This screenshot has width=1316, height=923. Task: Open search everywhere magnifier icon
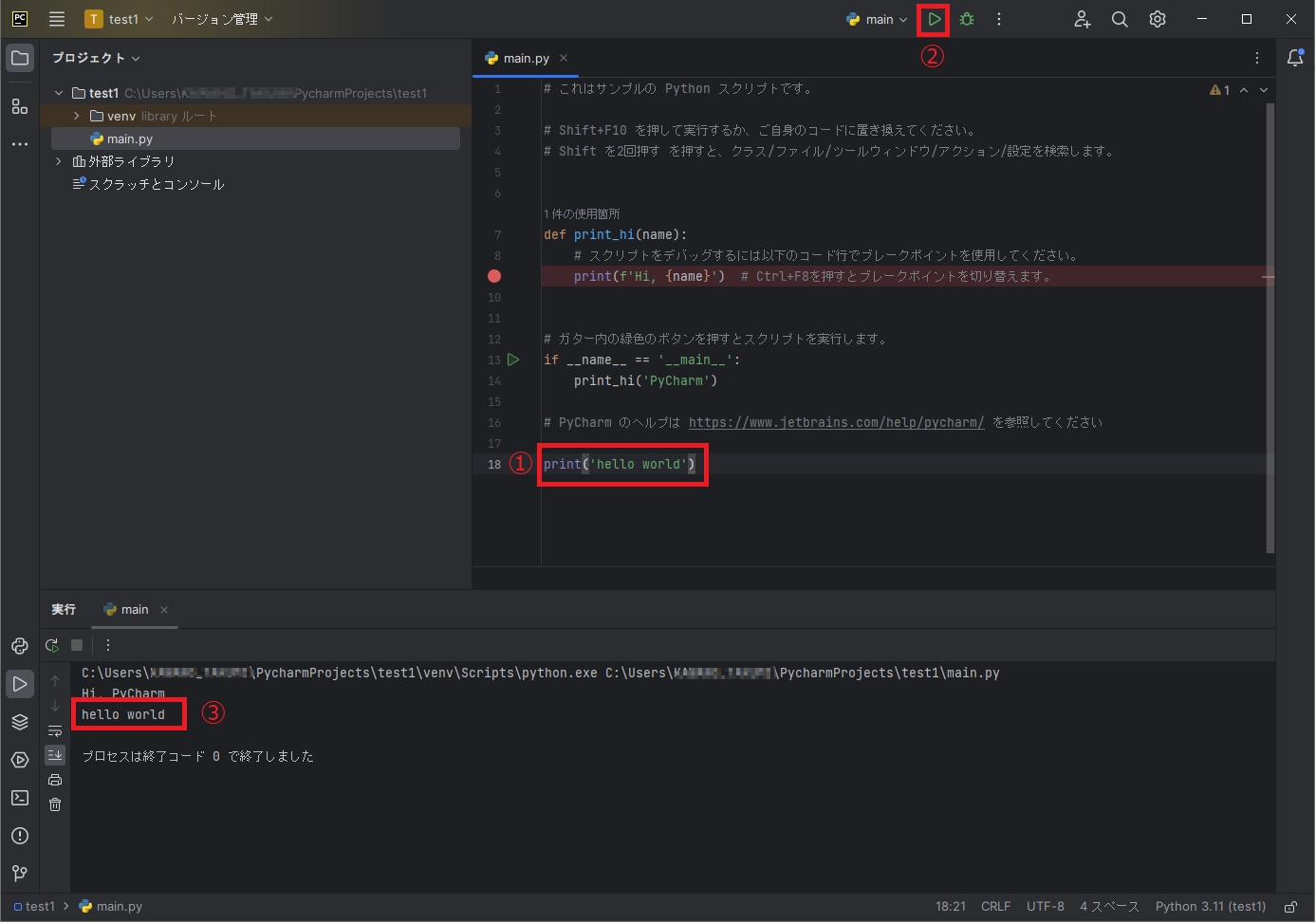coord(1120,19)
